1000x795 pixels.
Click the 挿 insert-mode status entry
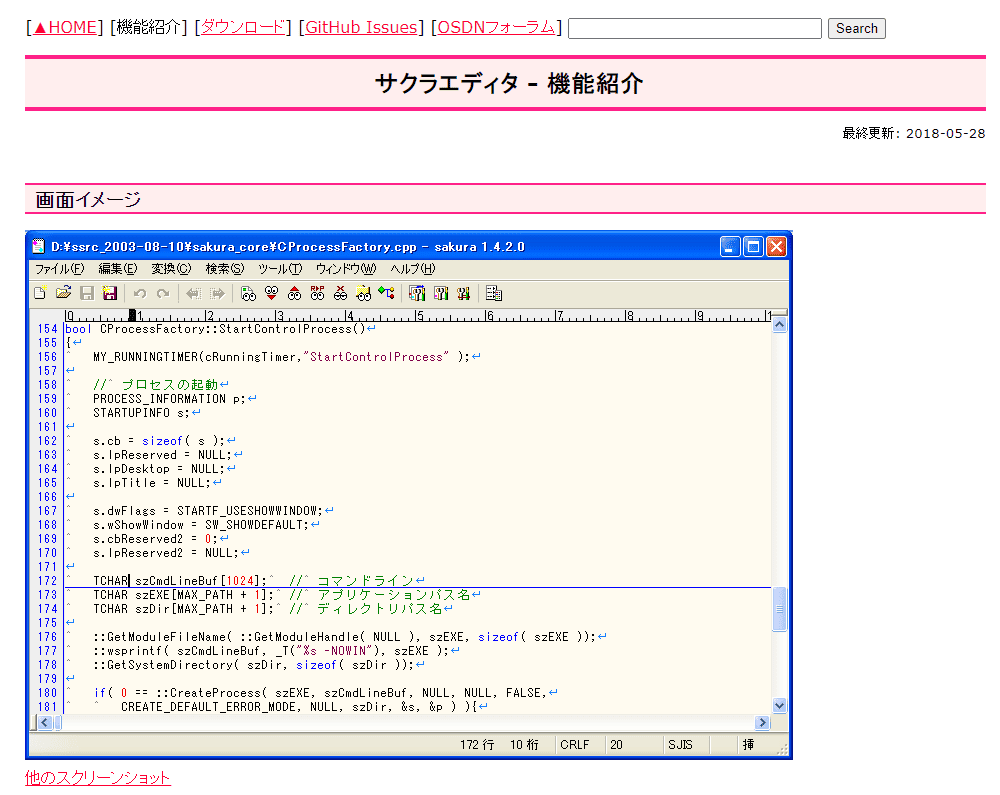[x=748, y=745]
